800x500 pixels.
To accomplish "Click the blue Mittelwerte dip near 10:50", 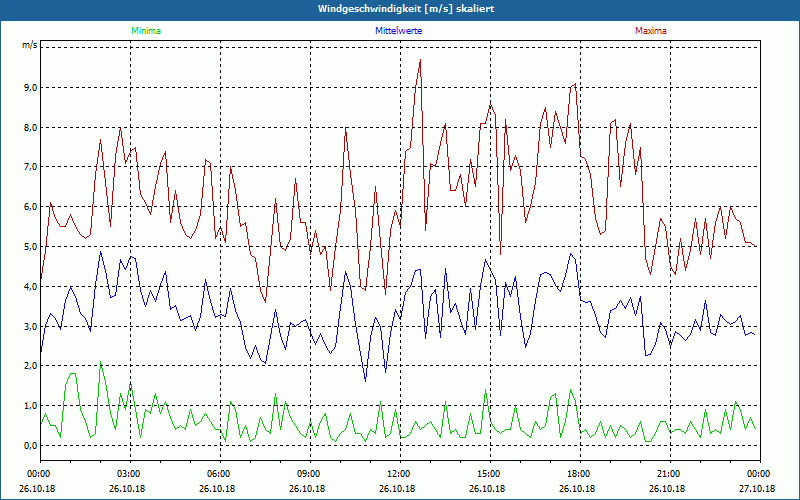I will 365,381.
